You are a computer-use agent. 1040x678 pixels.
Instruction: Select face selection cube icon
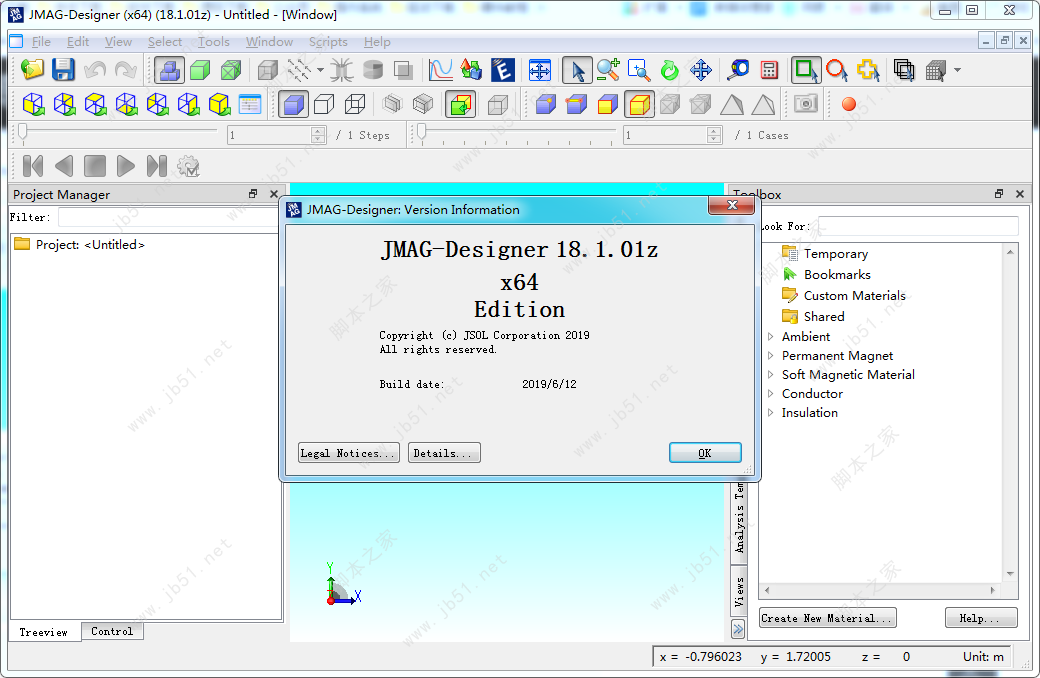[608, 104]
